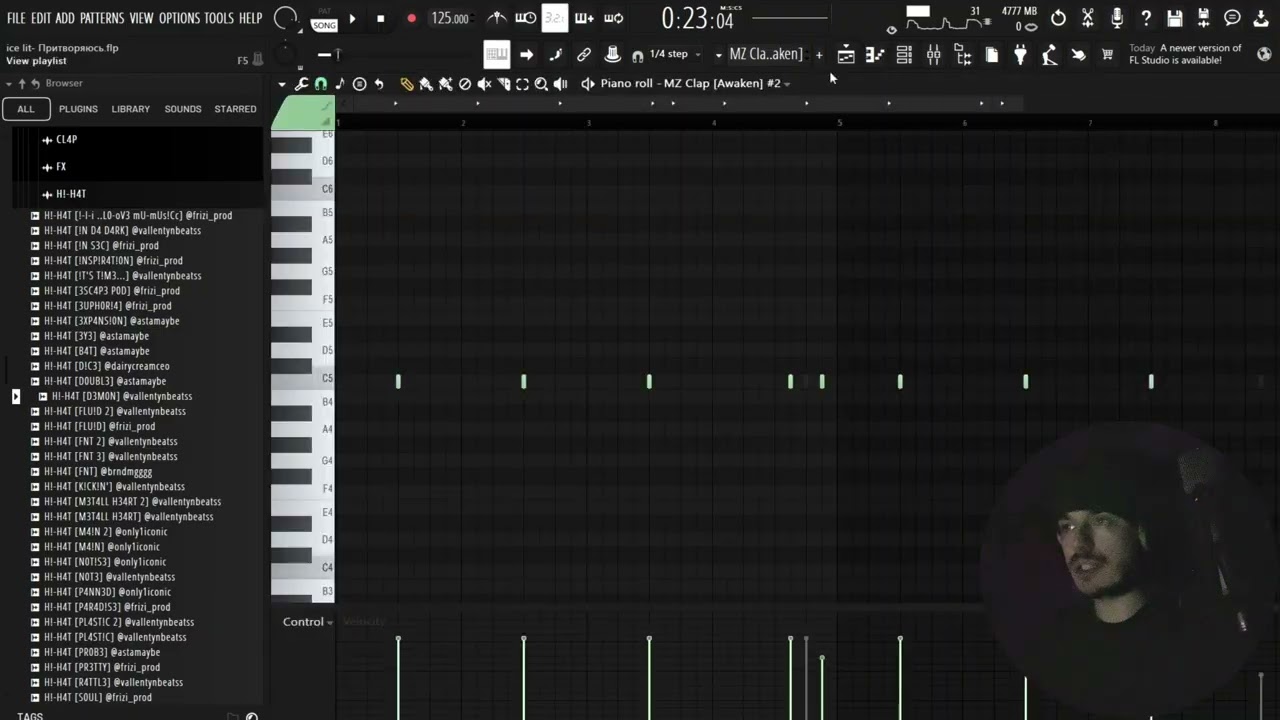Click the save project floppy icon
1280x720 pixels.
click(x=1175, y=18)
